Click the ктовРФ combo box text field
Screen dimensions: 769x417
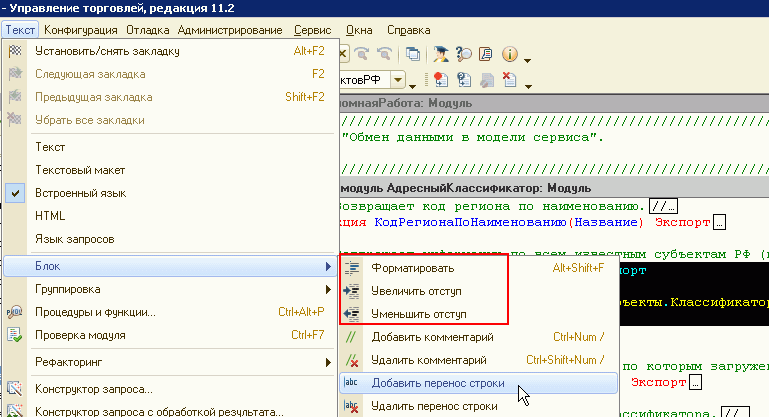pyautogui.click(x=365, y=79)
